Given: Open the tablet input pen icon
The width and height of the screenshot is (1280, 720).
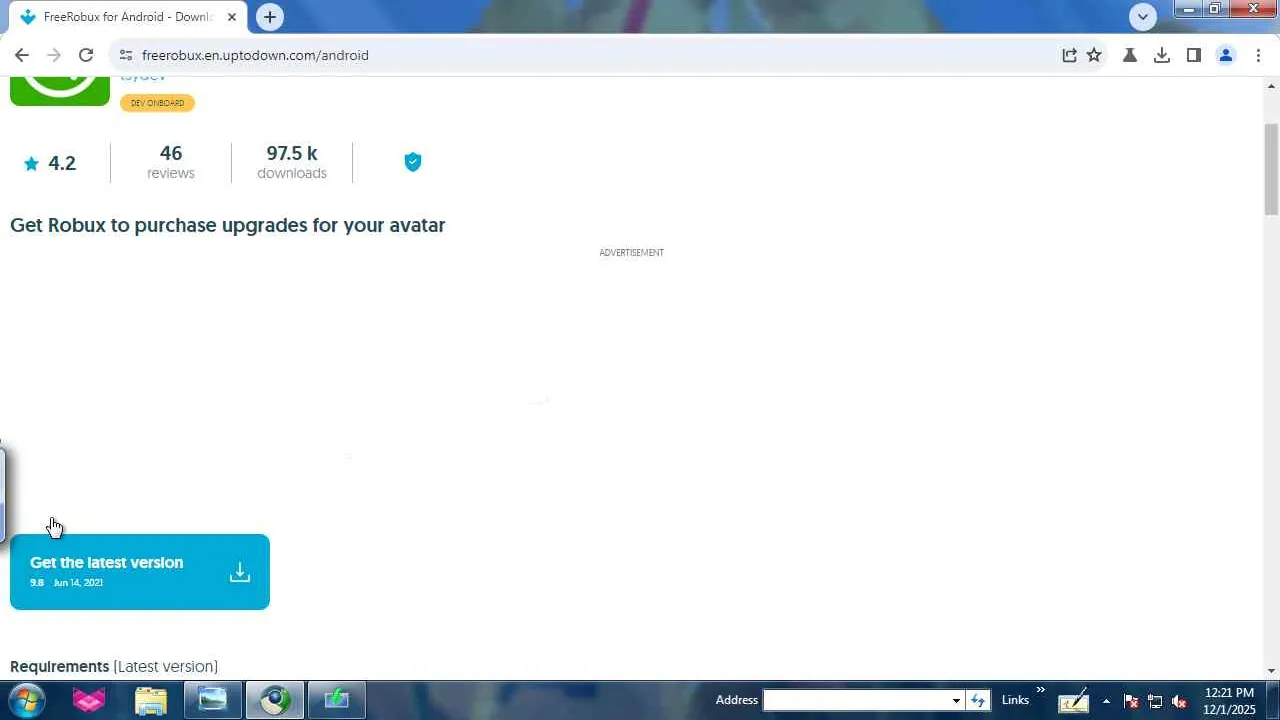Looking at the screenshot, I should point(1073,700).
